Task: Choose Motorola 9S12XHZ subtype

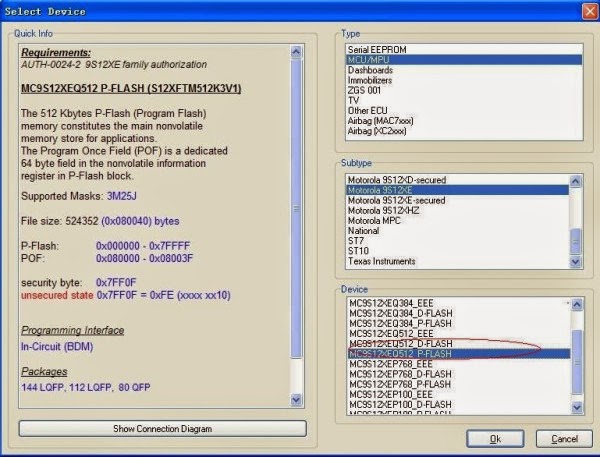Action: (x=458, y=211)
